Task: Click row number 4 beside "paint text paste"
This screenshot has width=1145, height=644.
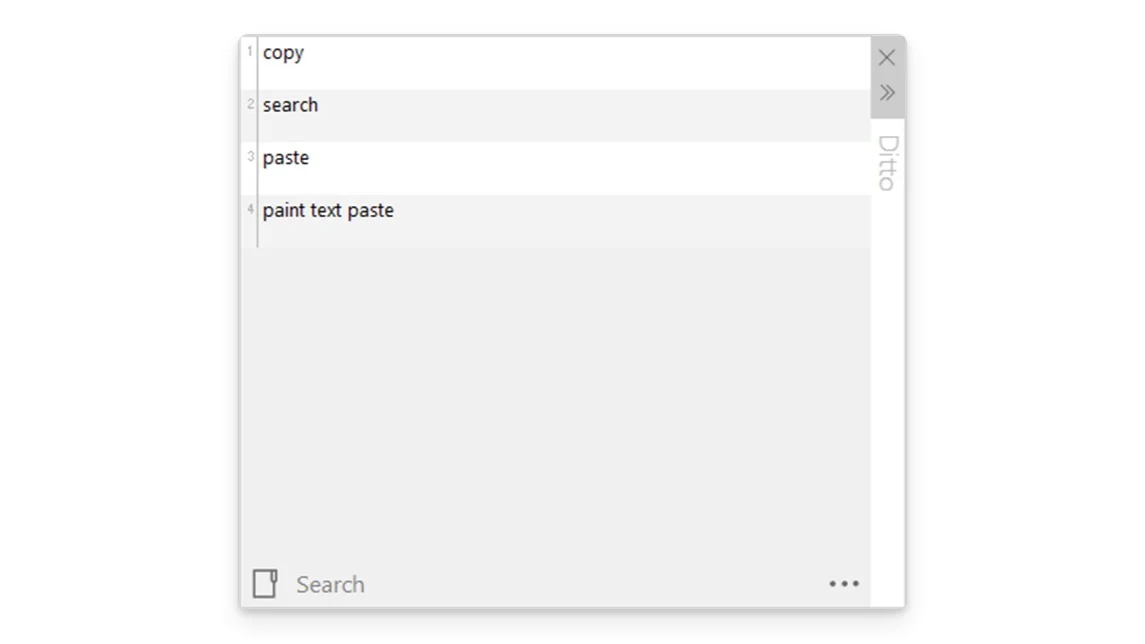Action: [x=250, y=209]
